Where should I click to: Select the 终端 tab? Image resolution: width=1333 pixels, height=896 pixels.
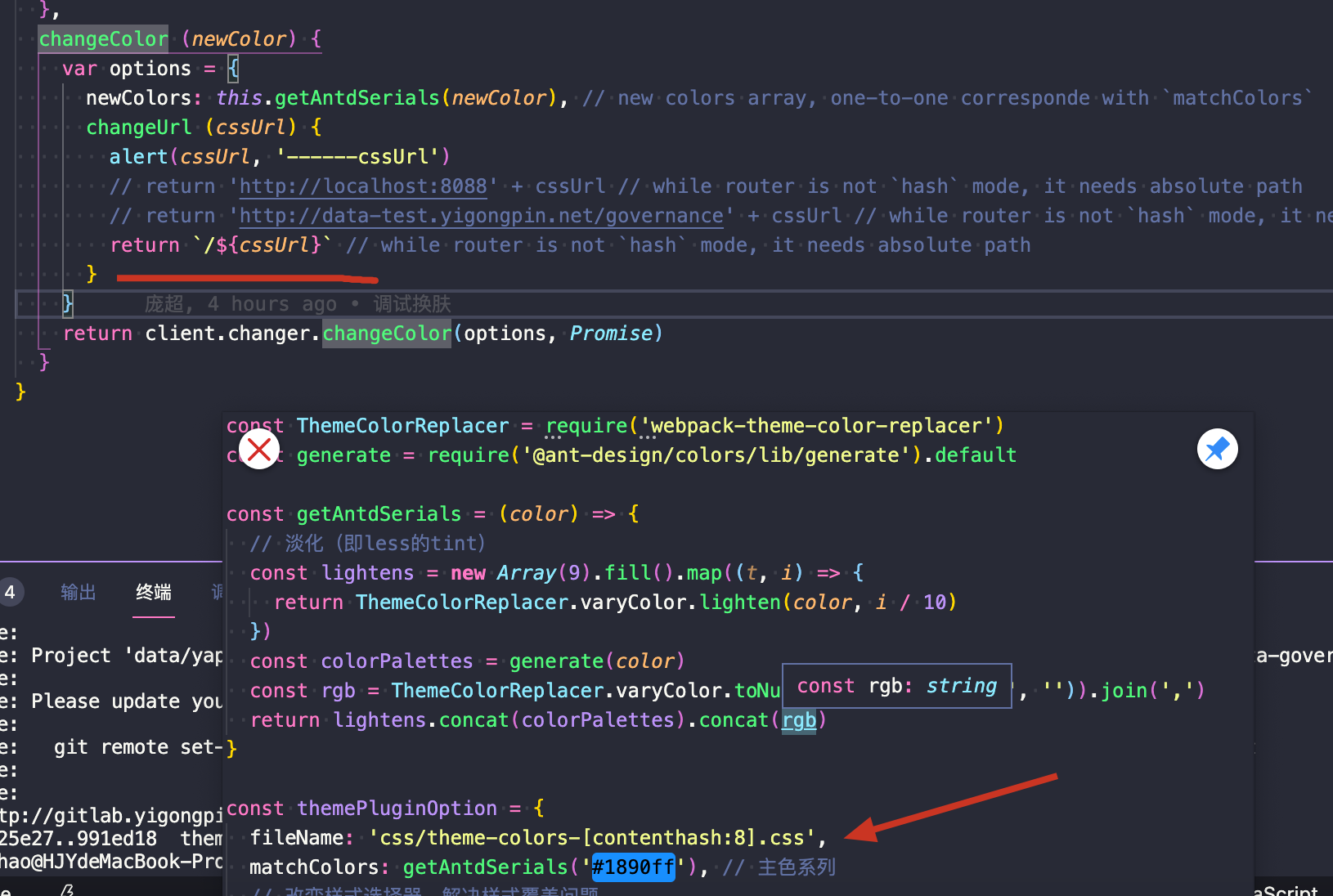coord(153,592)
